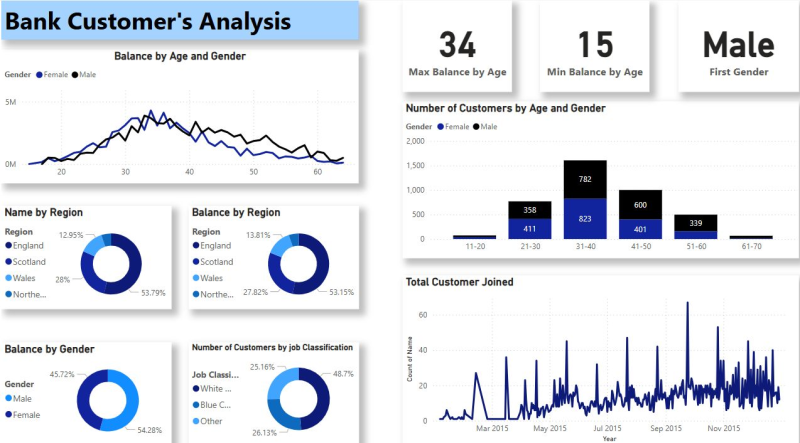Screen dimensions: 800x443
Task: Click the Male legend in Number of Customers chart
Action: [487, 127]
